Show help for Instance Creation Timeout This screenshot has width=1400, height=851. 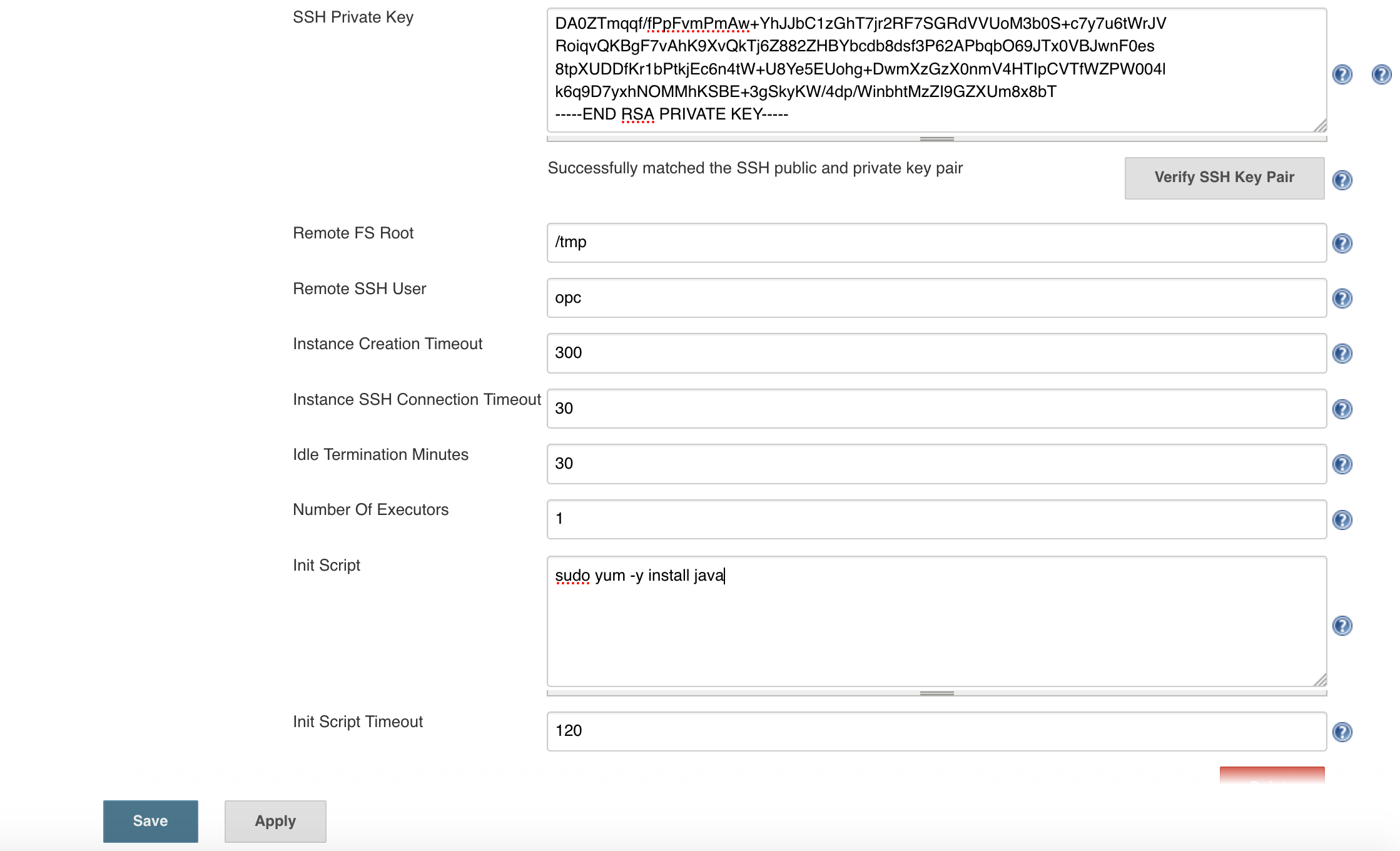tap(1342, 354)
